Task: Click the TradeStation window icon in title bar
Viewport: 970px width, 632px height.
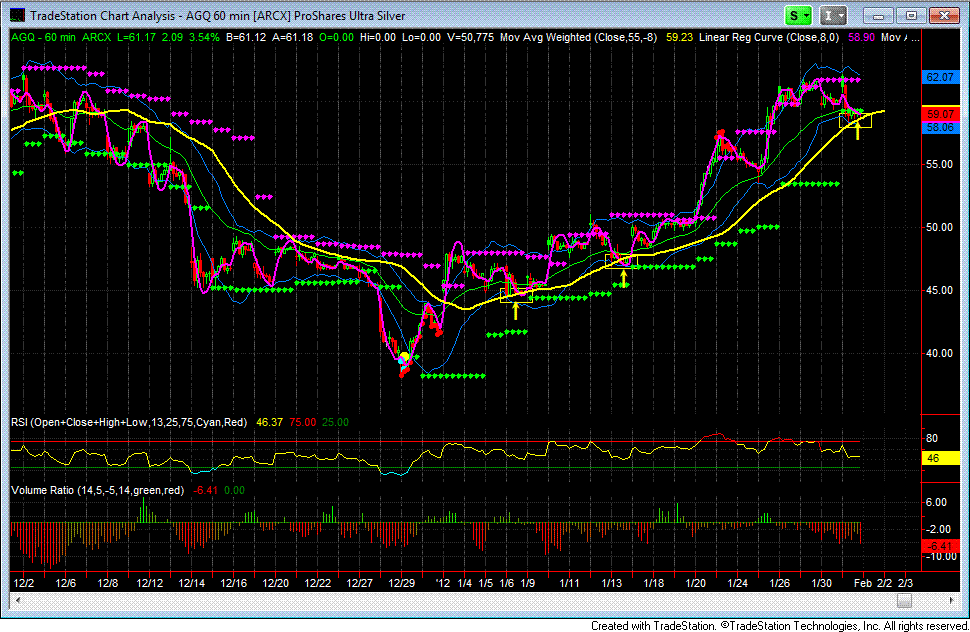Action: (x=17, y=15)
